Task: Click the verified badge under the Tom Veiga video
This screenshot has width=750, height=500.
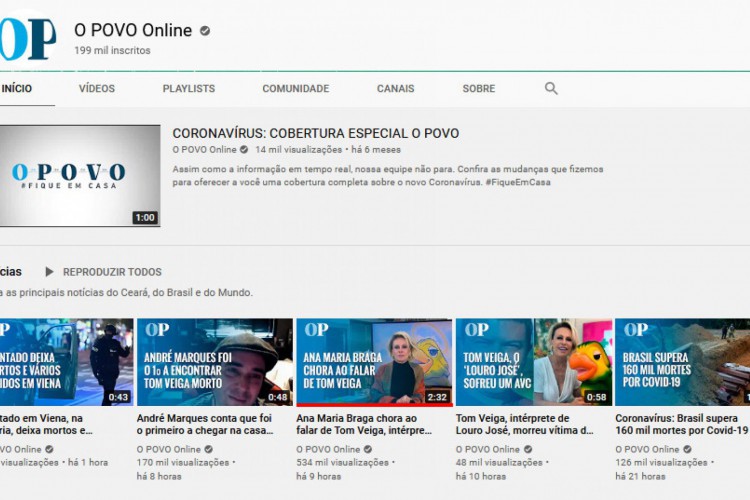Action: (528, 449)
